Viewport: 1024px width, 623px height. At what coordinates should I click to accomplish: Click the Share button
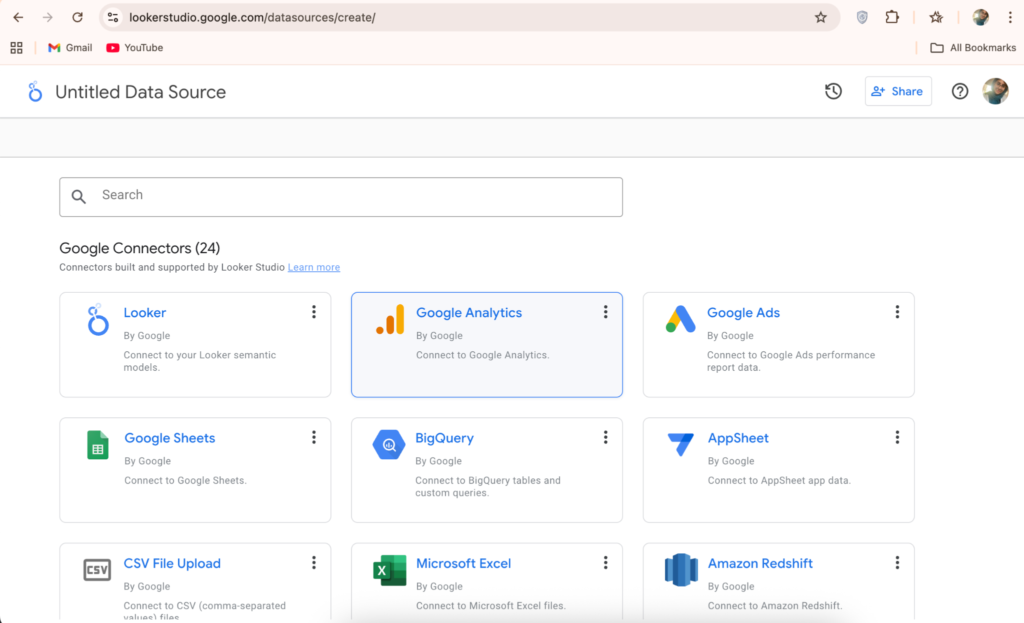coord(897,91)
